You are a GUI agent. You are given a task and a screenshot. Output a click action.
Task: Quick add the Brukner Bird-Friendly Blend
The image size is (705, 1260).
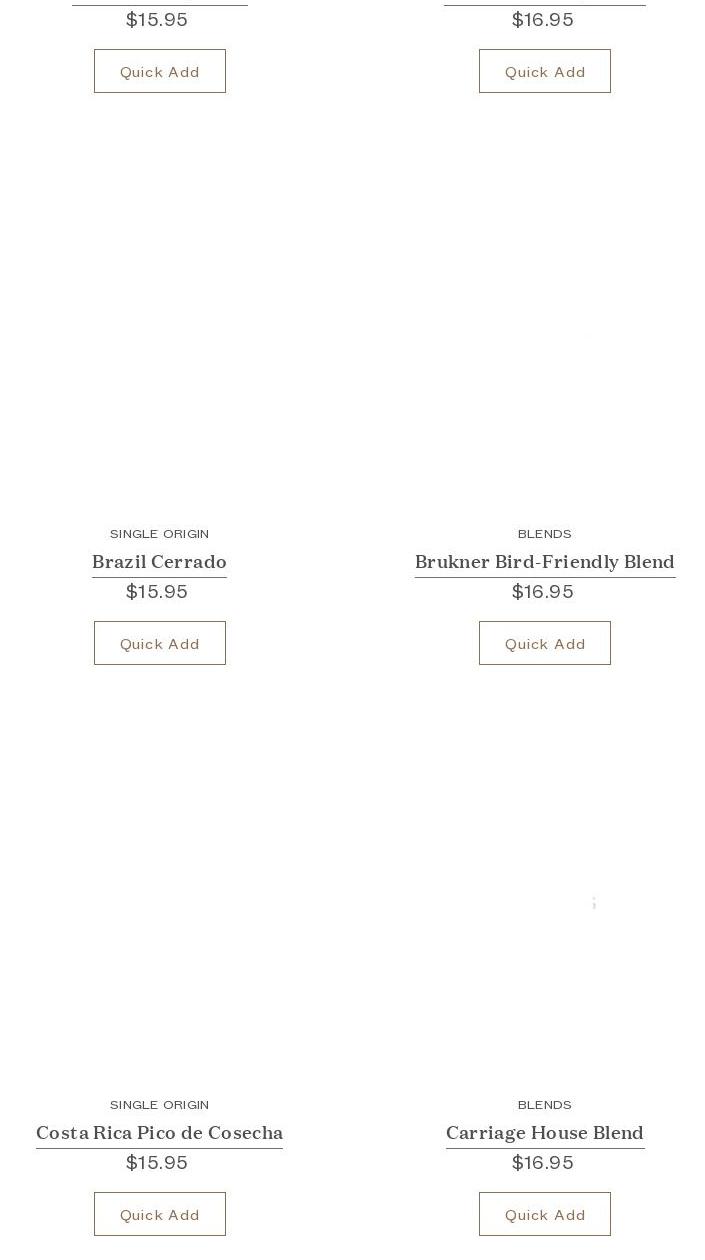tap(545, 643)
